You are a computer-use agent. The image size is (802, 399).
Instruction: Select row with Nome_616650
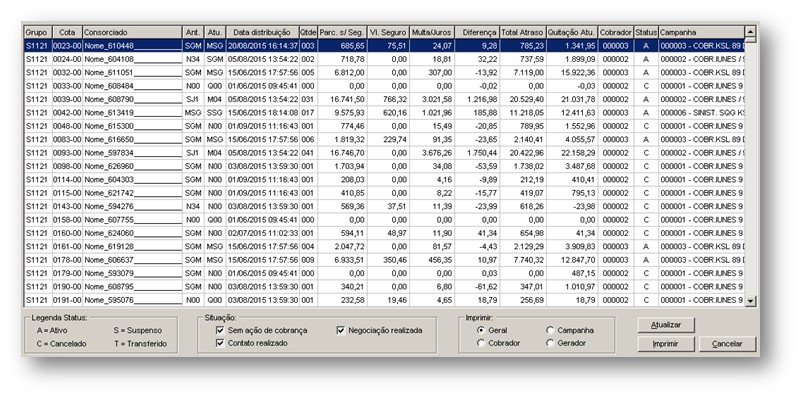[x=384, y=139]
